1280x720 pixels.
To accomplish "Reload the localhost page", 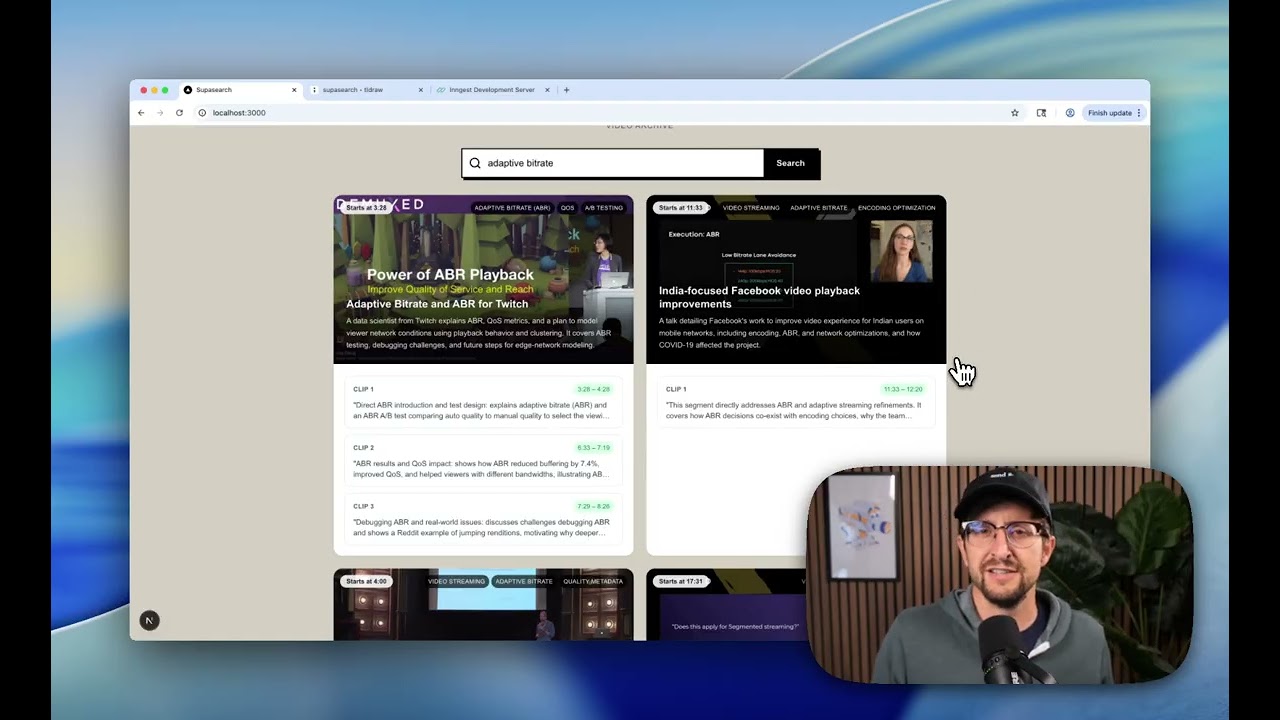I will (x=179, y=113).
